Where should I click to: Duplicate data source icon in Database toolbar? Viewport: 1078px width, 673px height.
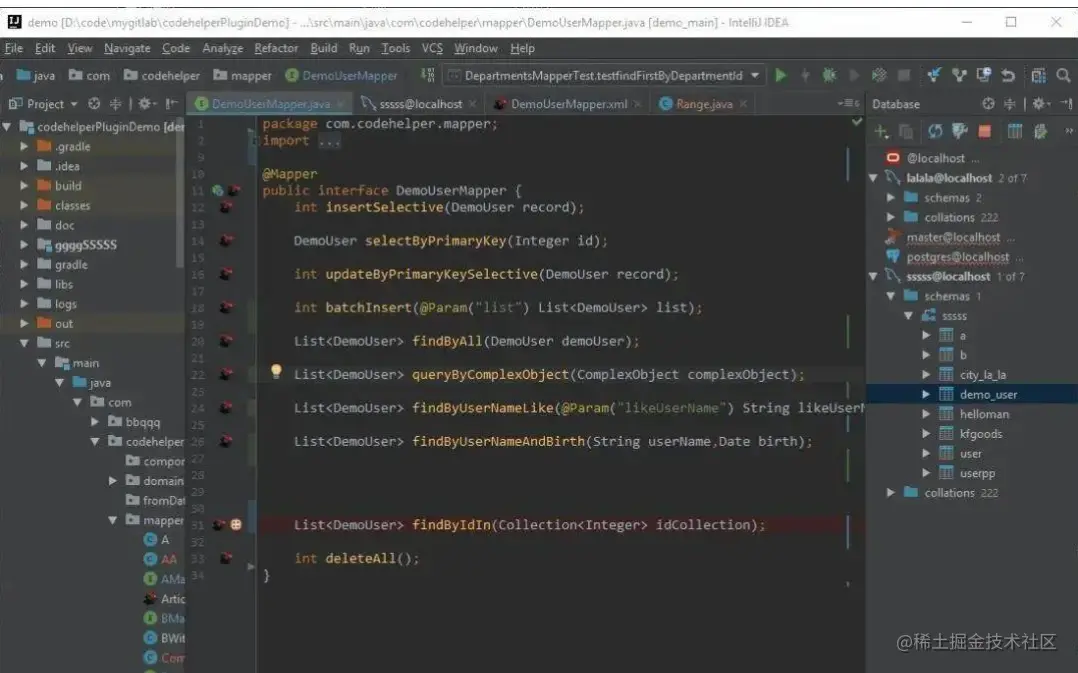[x=906, y=131]
